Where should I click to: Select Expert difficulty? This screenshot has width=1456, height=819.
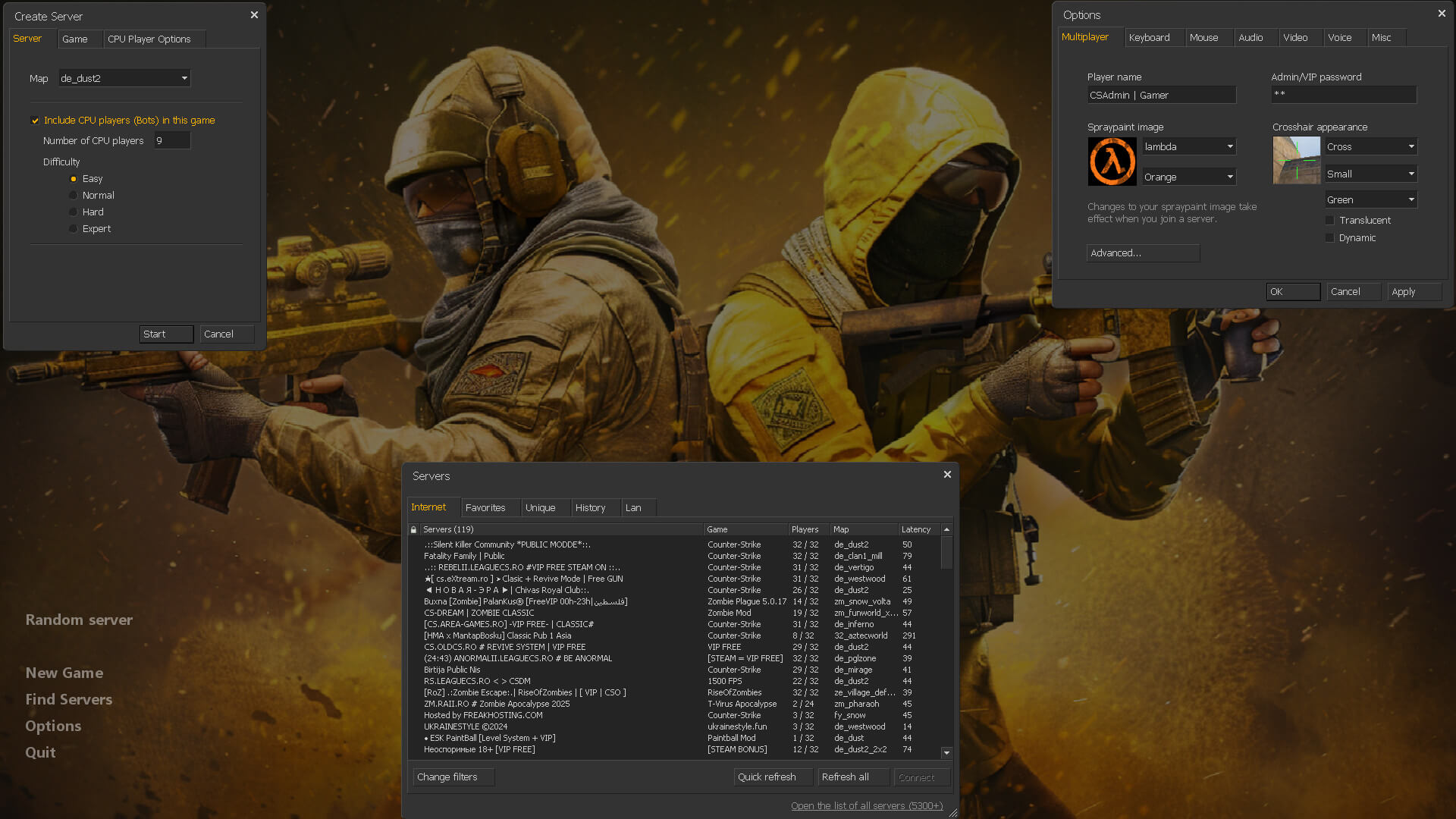click(74, 229)
